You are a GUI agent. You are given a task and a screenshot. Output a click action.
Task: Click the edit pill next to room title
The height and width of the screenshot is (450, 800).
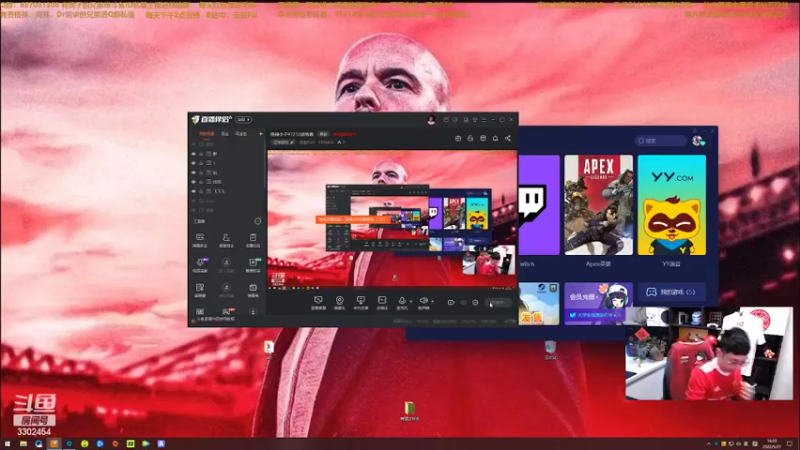click(323, 134)
